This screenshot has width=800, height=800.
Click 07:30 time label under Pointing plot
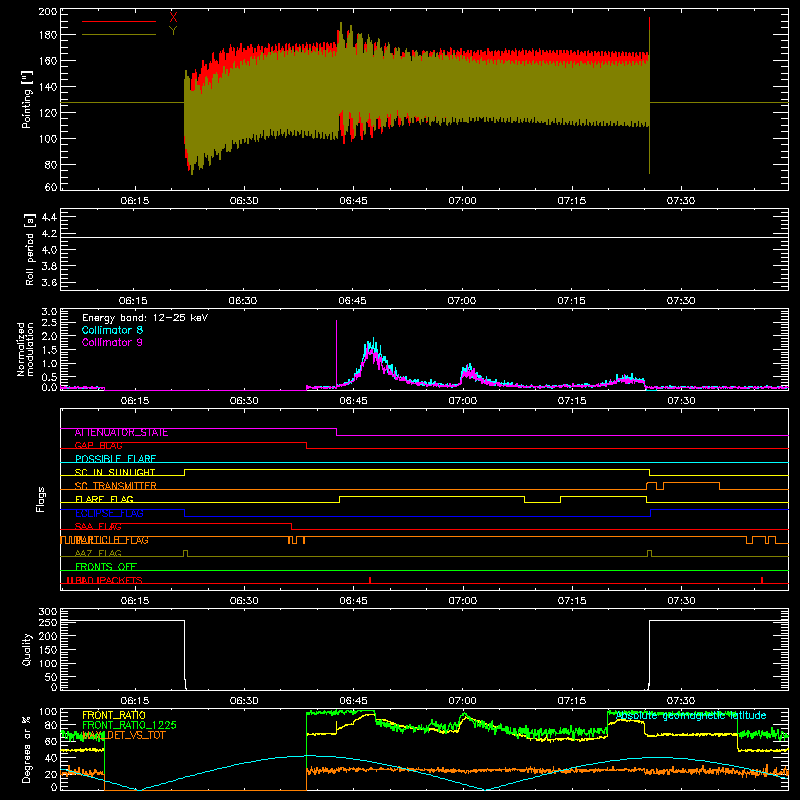pyautogui.click(x=681, y=201)
